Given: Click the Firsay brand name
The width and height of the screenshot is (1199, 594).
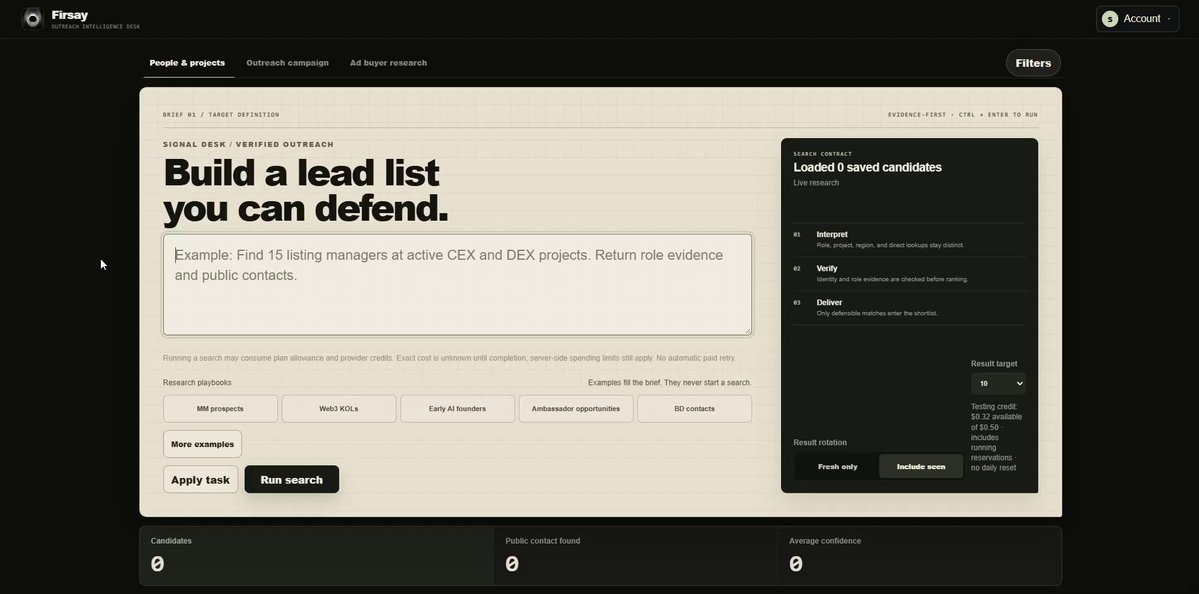Looking at the screenshot, I should click(x=70, y=15).
